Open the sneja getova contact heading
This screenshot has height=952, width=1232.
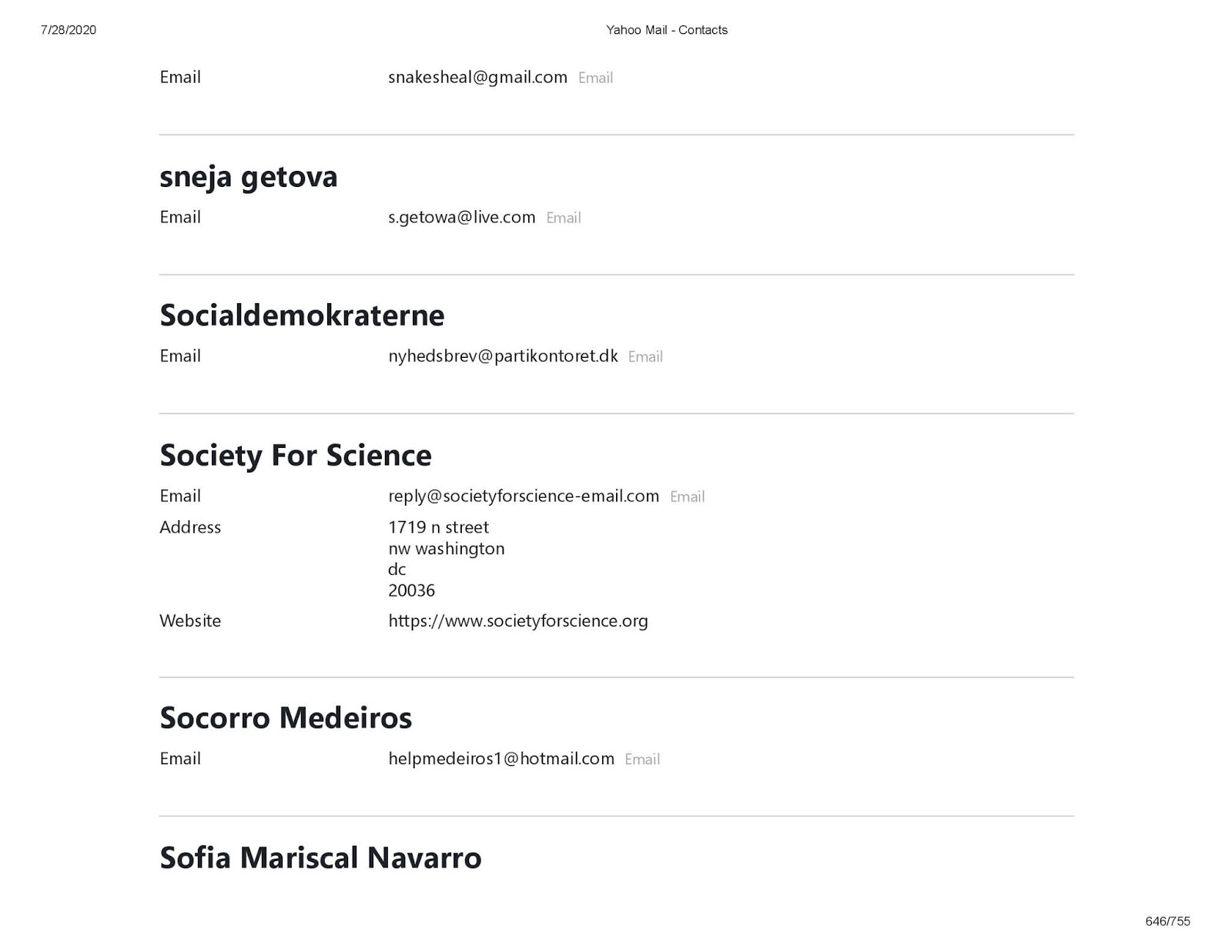point(248,176)
